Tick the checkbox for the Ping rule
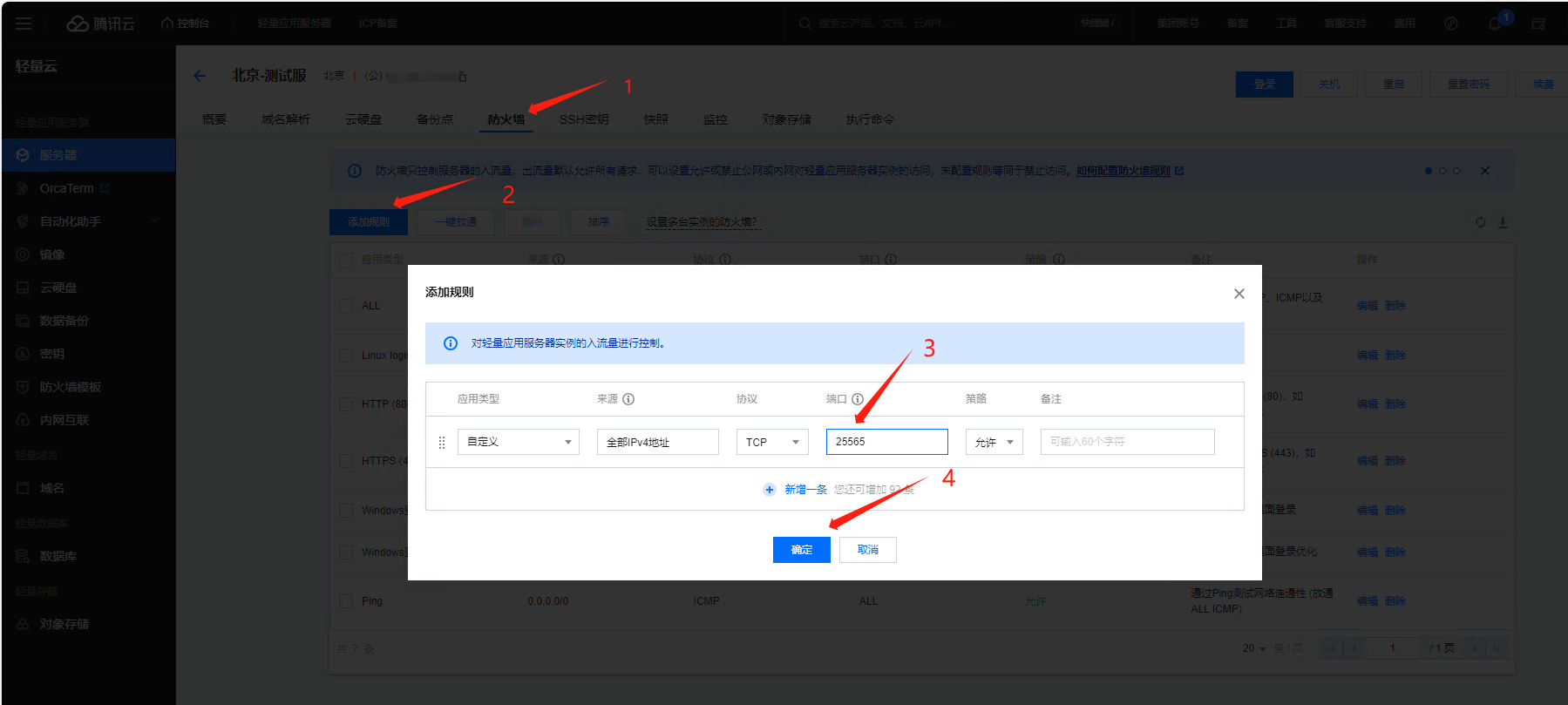The height and width of the screenshot is (705, 1568). click(346, 601)
